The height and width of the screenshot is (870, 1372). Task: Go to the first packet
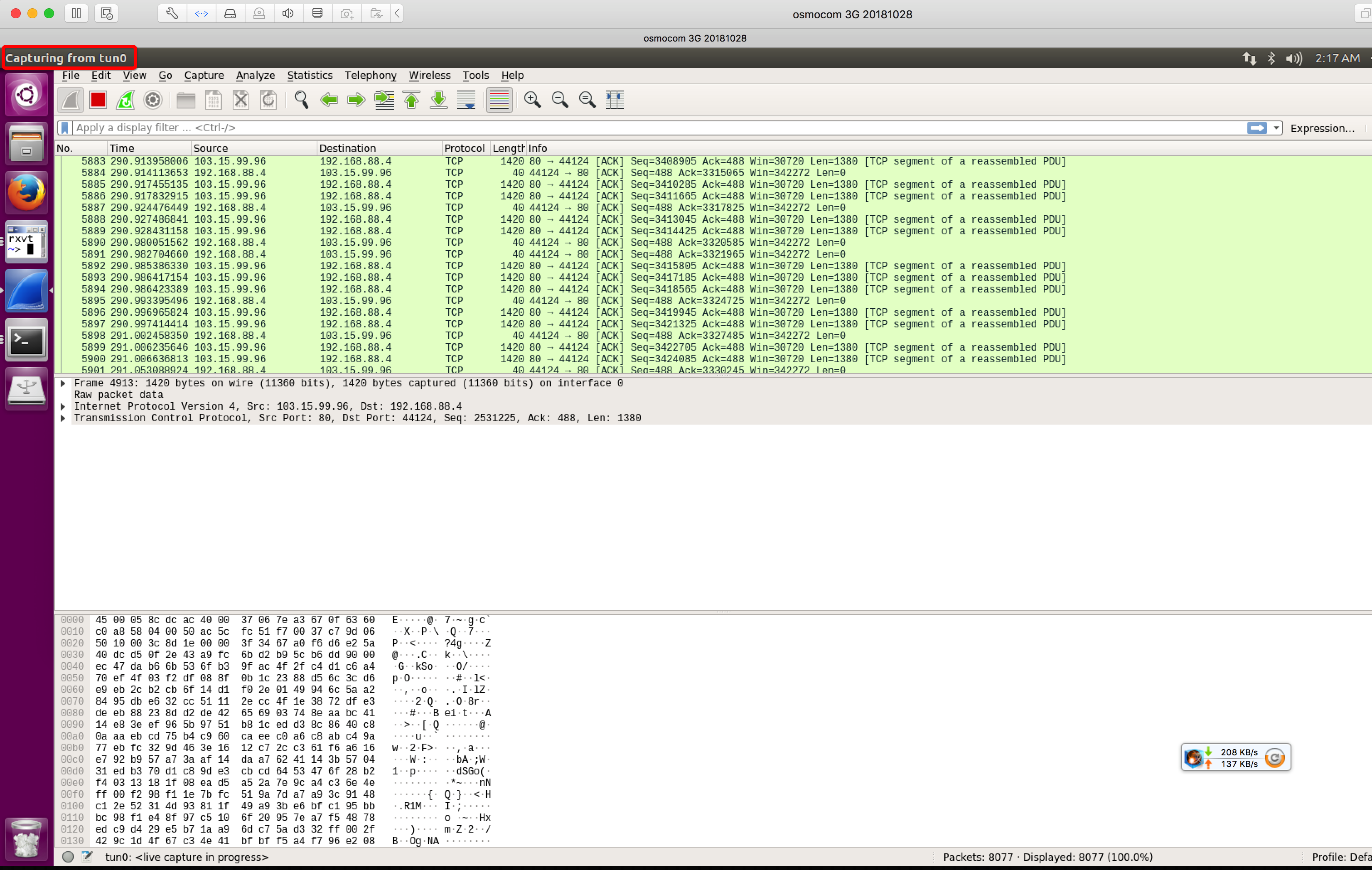pyautogui.click(x=411, y=100)
